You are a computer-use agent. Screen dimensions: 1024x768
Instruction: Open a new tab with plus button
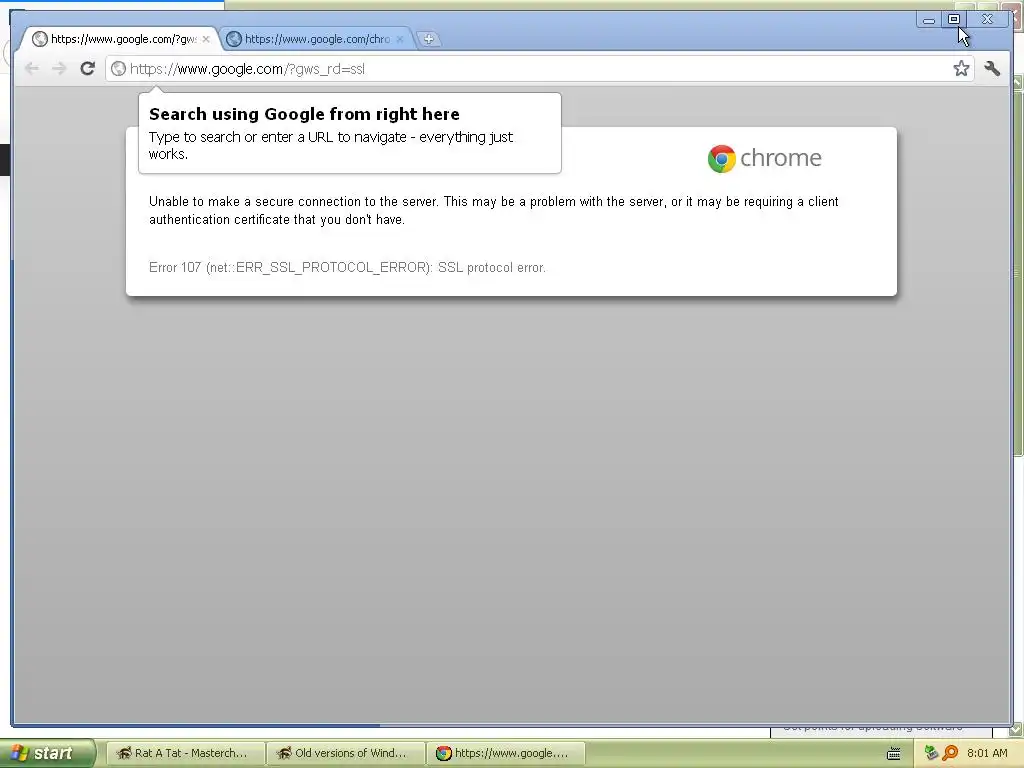(428, 39)
